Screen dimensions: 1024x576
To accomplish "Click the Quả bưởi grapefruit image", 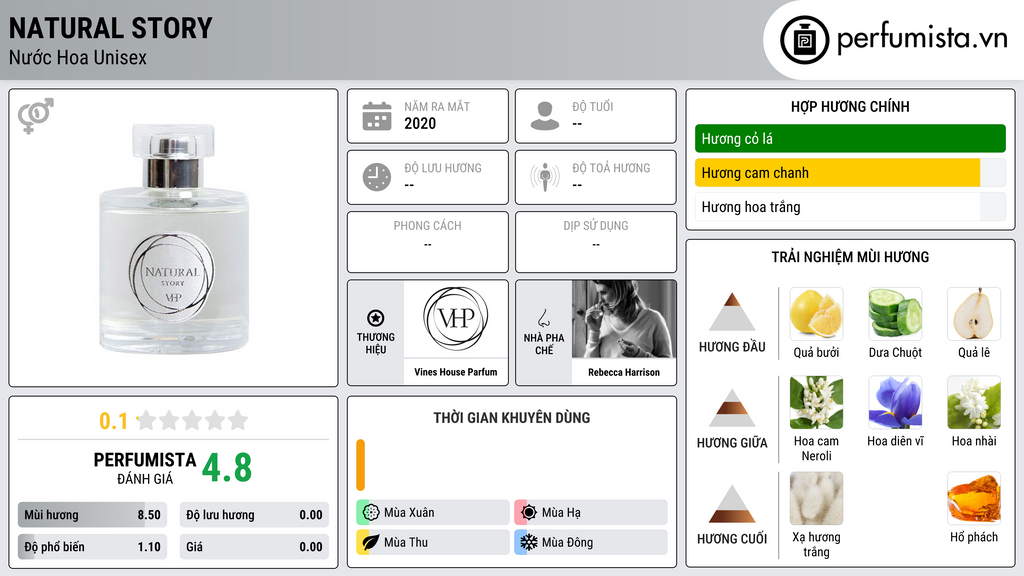I will (x=816, y=313).
